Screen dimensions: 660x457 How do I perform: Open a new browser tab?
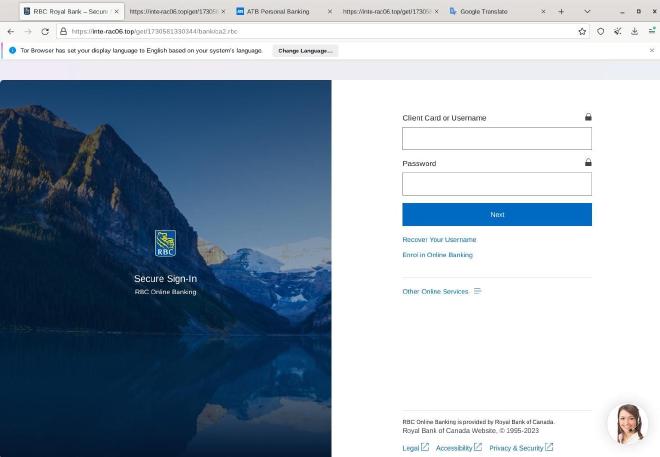[561, 11]
